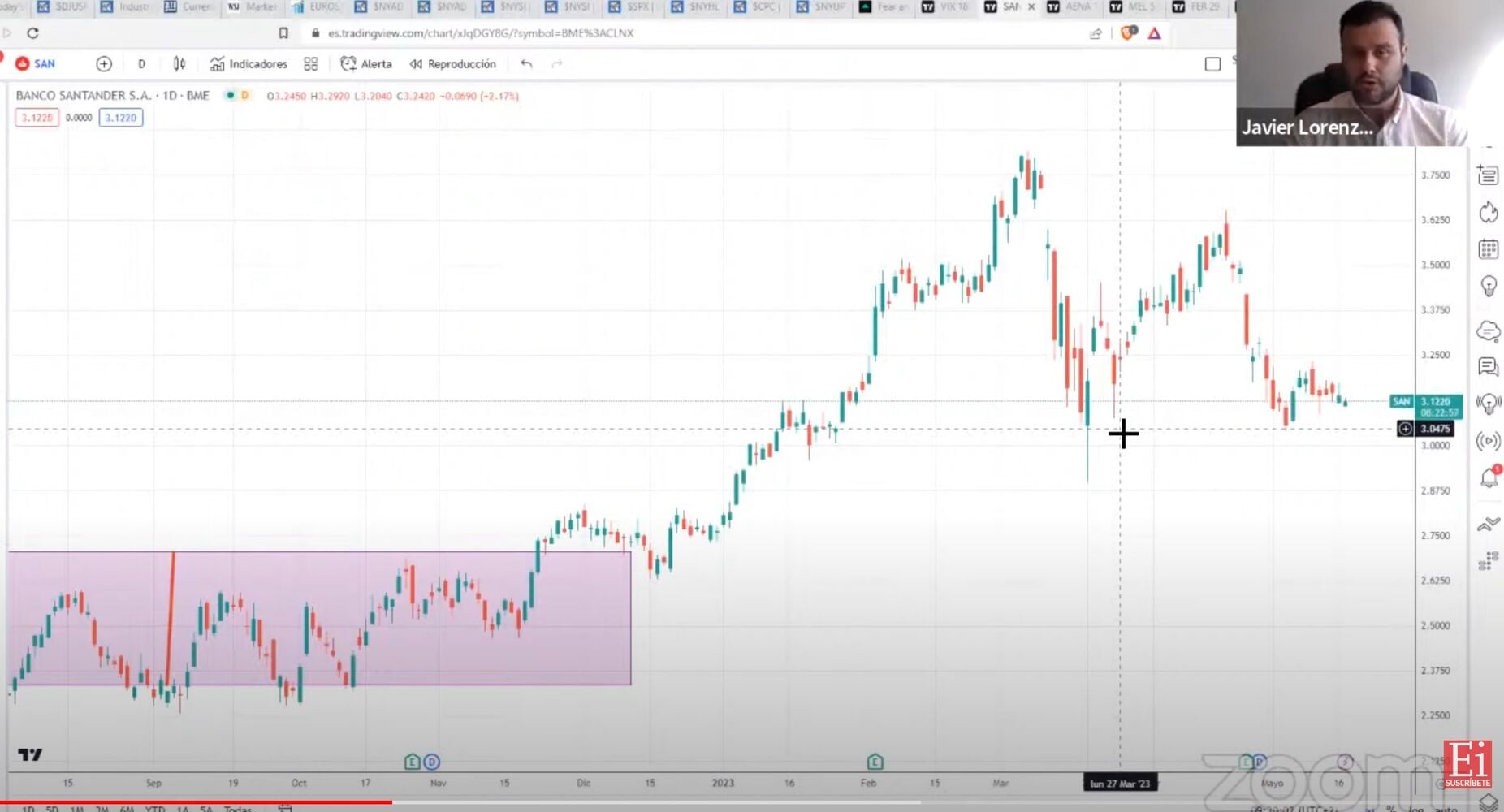Open the private chats speech bubbles icon
Image resolution: width=1504 pixels, height=812 pixels.
1488,367
